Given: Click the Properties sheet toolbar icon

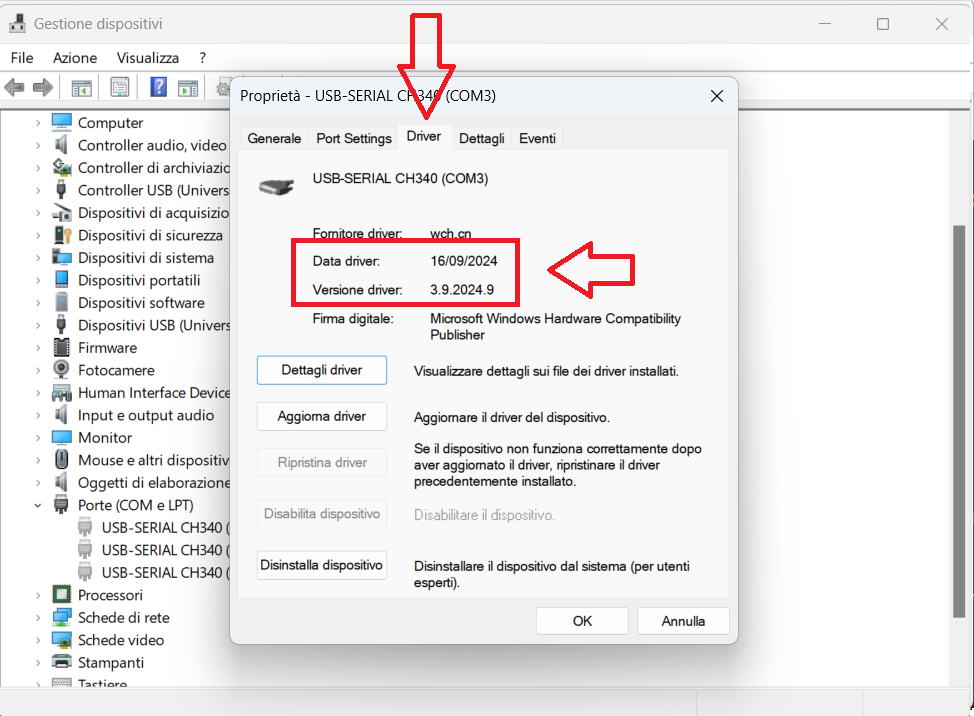Looking at the screenshot, I should click(120, 88).
